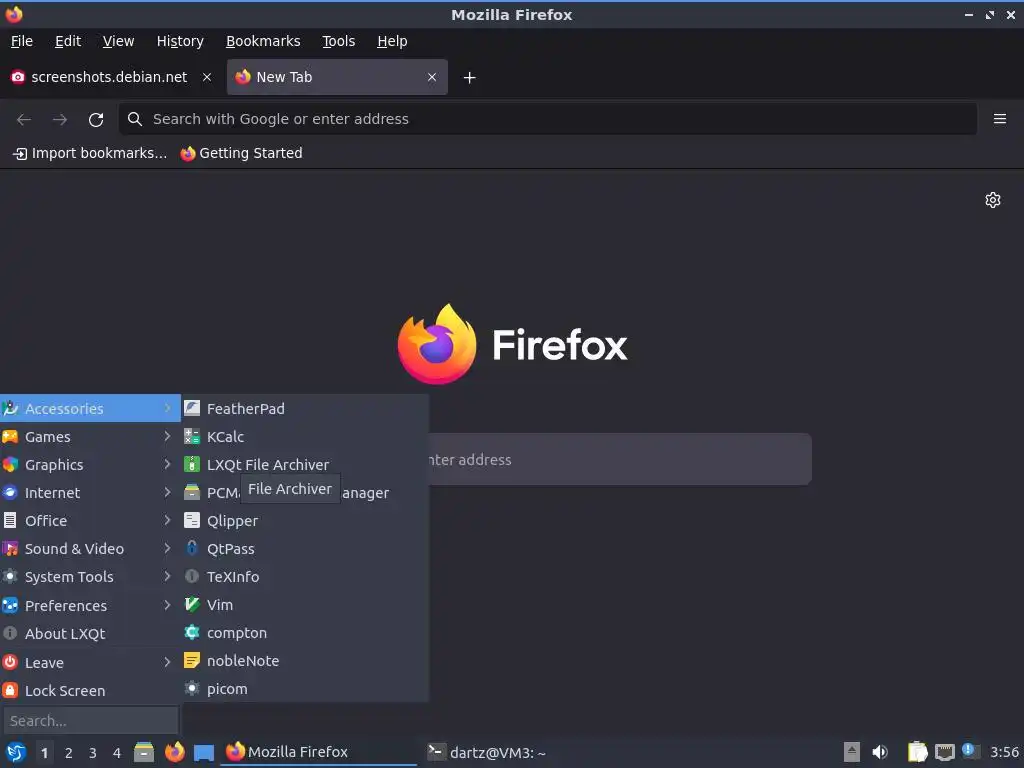Image resolution: width=1024 pixels, height=768 pixels.
Task: Open the File menu
Action: click(22, 41)
